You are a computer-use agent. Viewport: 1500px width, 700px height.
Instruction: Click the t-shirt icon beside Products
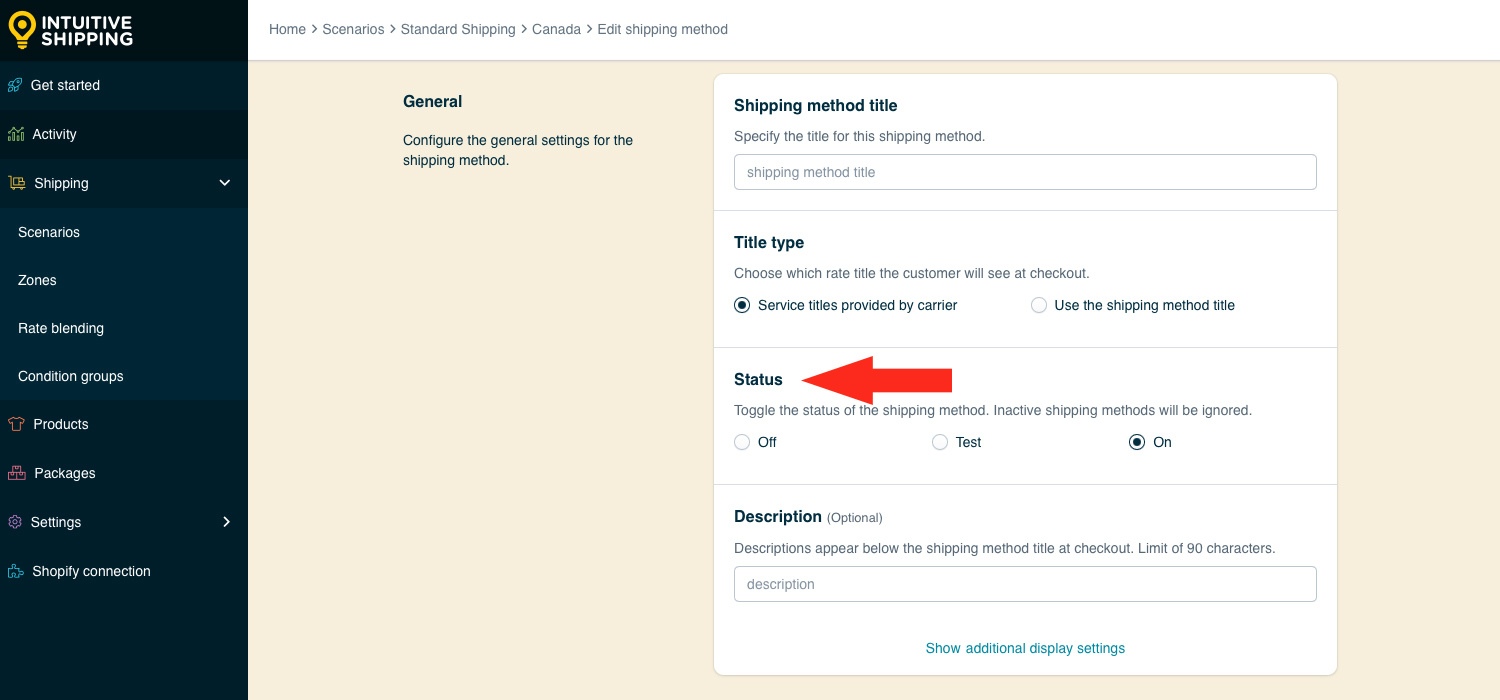pyautogui.click(x=16, y=424)
